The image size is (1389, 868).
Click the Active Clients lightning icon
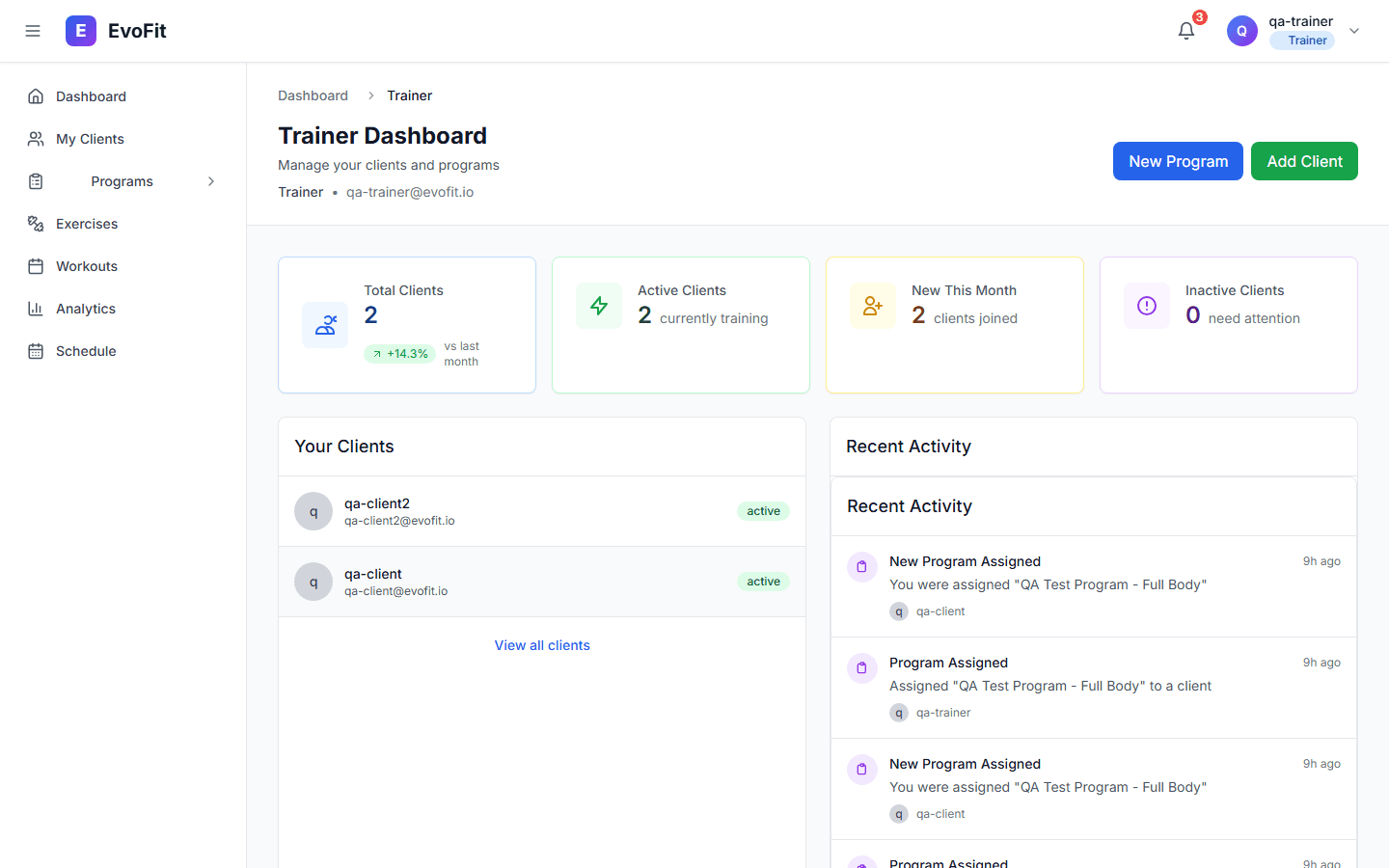598,305
